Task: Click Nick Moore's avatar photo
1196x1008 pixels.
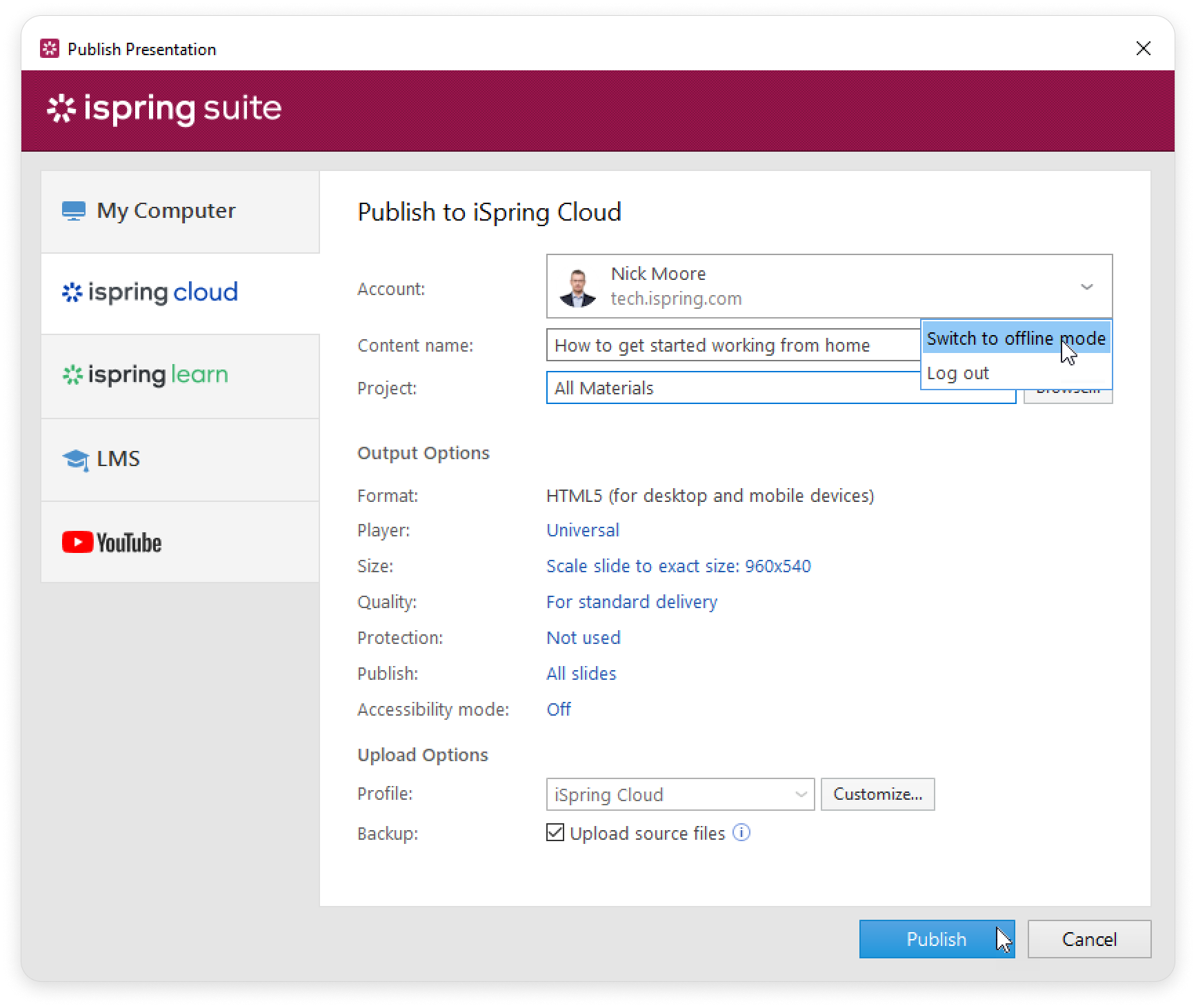Action: [x=577, y=288]
